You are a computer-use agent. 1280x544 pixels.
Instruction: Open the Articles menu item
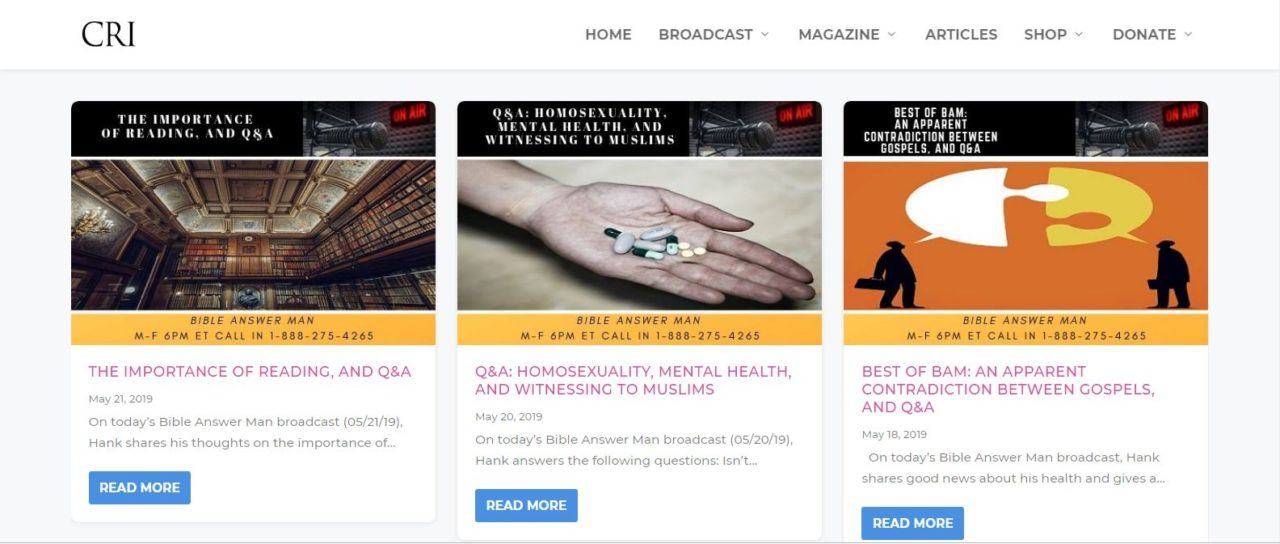(961, 34)
